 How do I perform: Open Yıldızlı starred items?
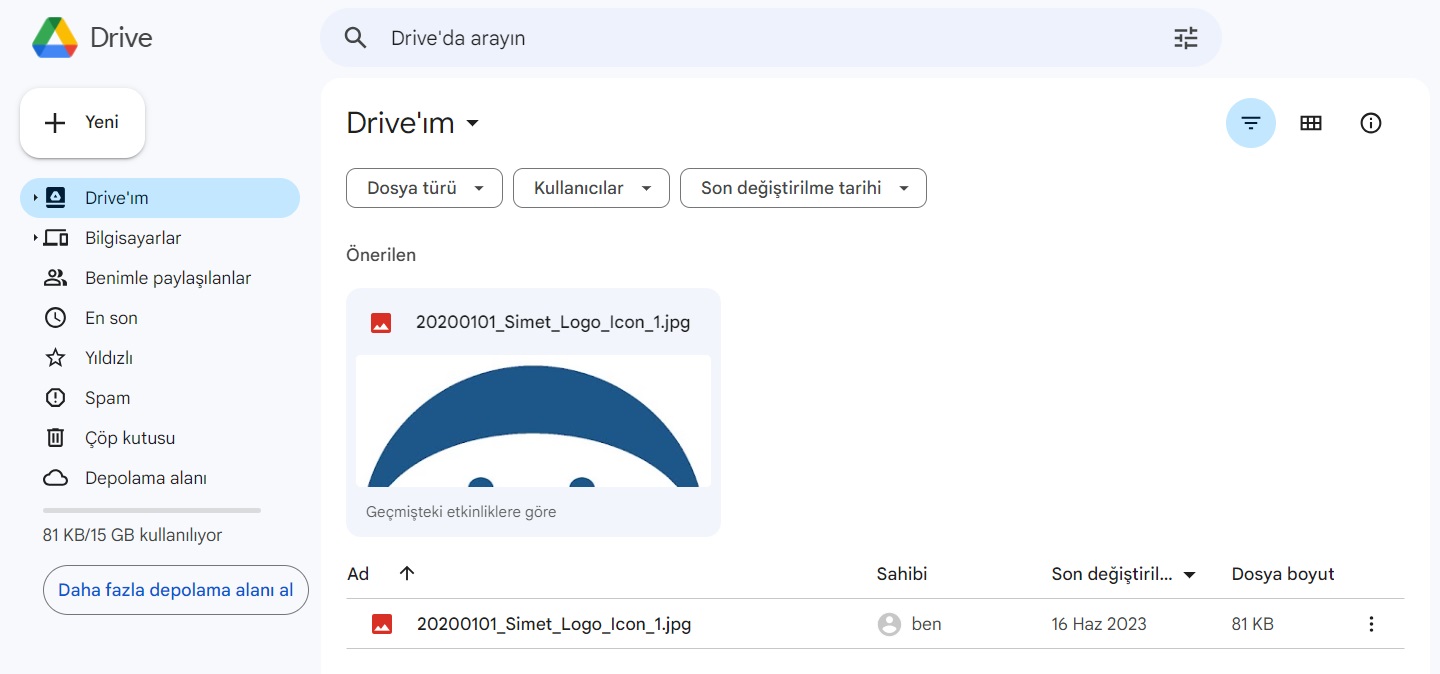[109, 358]
